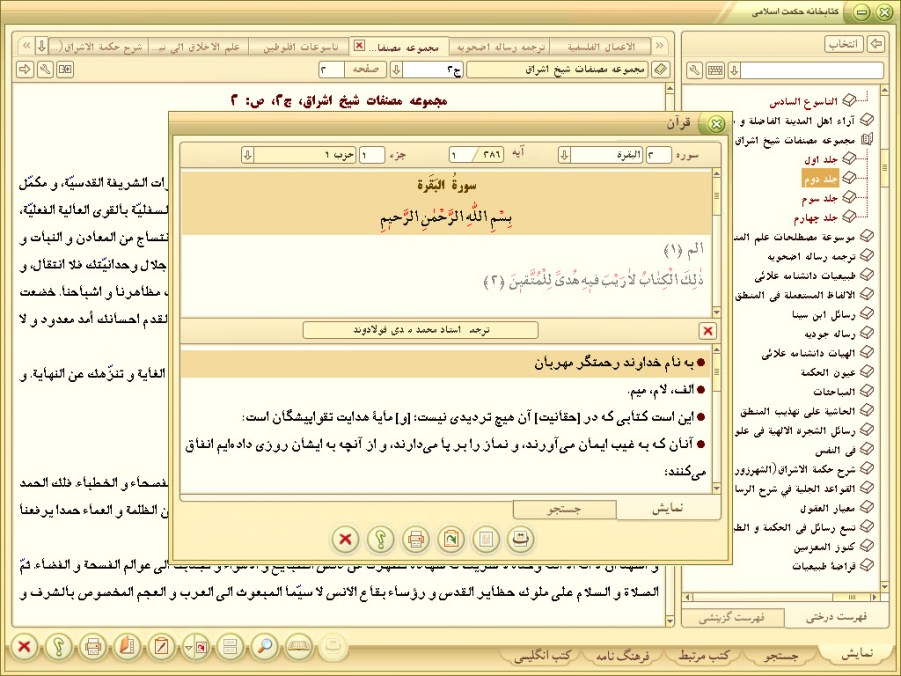Screen dimensions: 901x676
Task: Click the arrow-right go icon in the book toolbar
Action: (x=25, y=70)
